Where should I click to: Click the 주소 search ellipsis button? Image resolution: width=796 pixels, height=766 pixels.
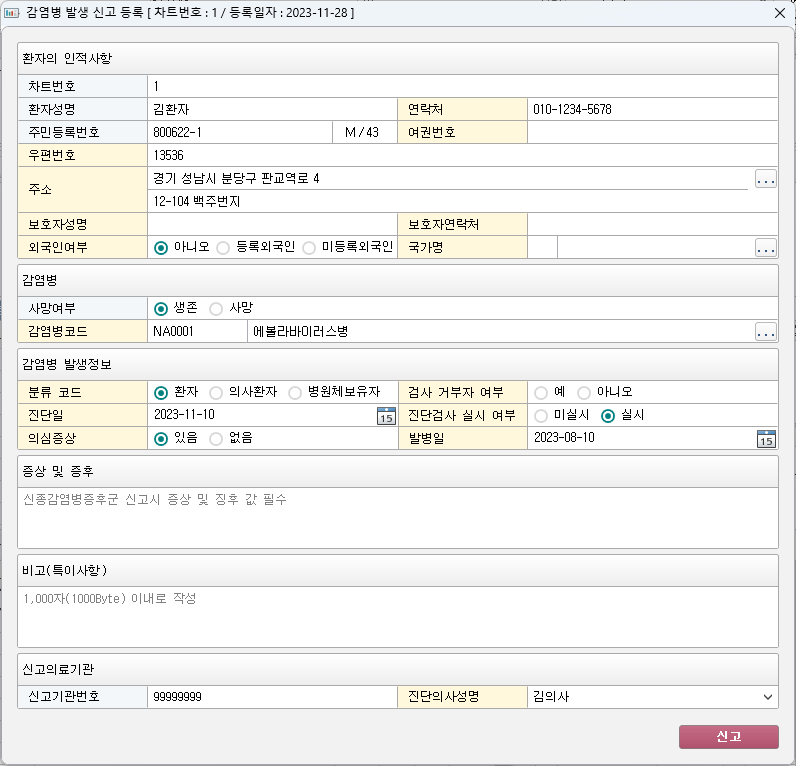(766, 180)
